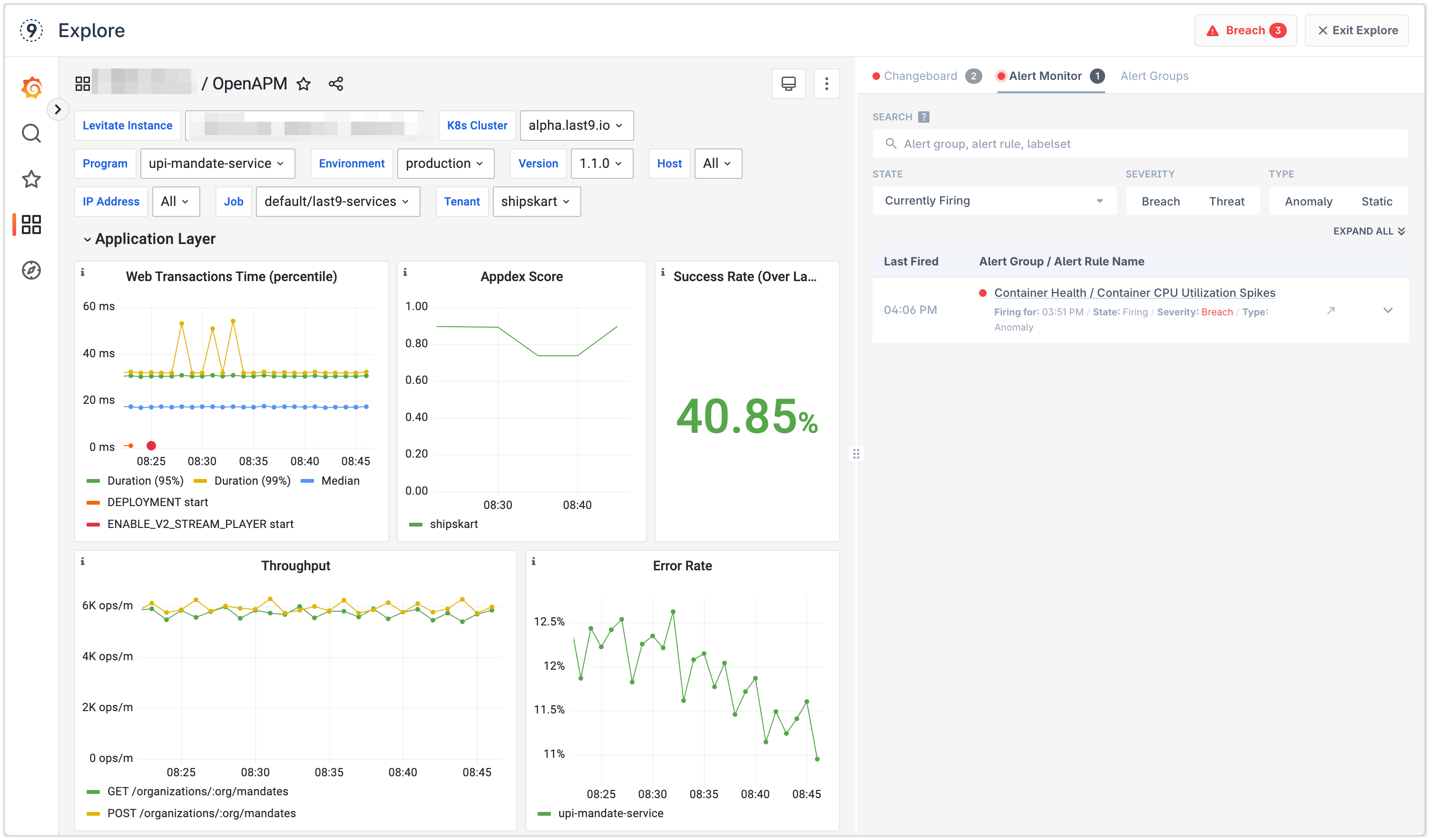Open the Environment production dropdown
Screen dimensions: 1430x840
[445, 163]
